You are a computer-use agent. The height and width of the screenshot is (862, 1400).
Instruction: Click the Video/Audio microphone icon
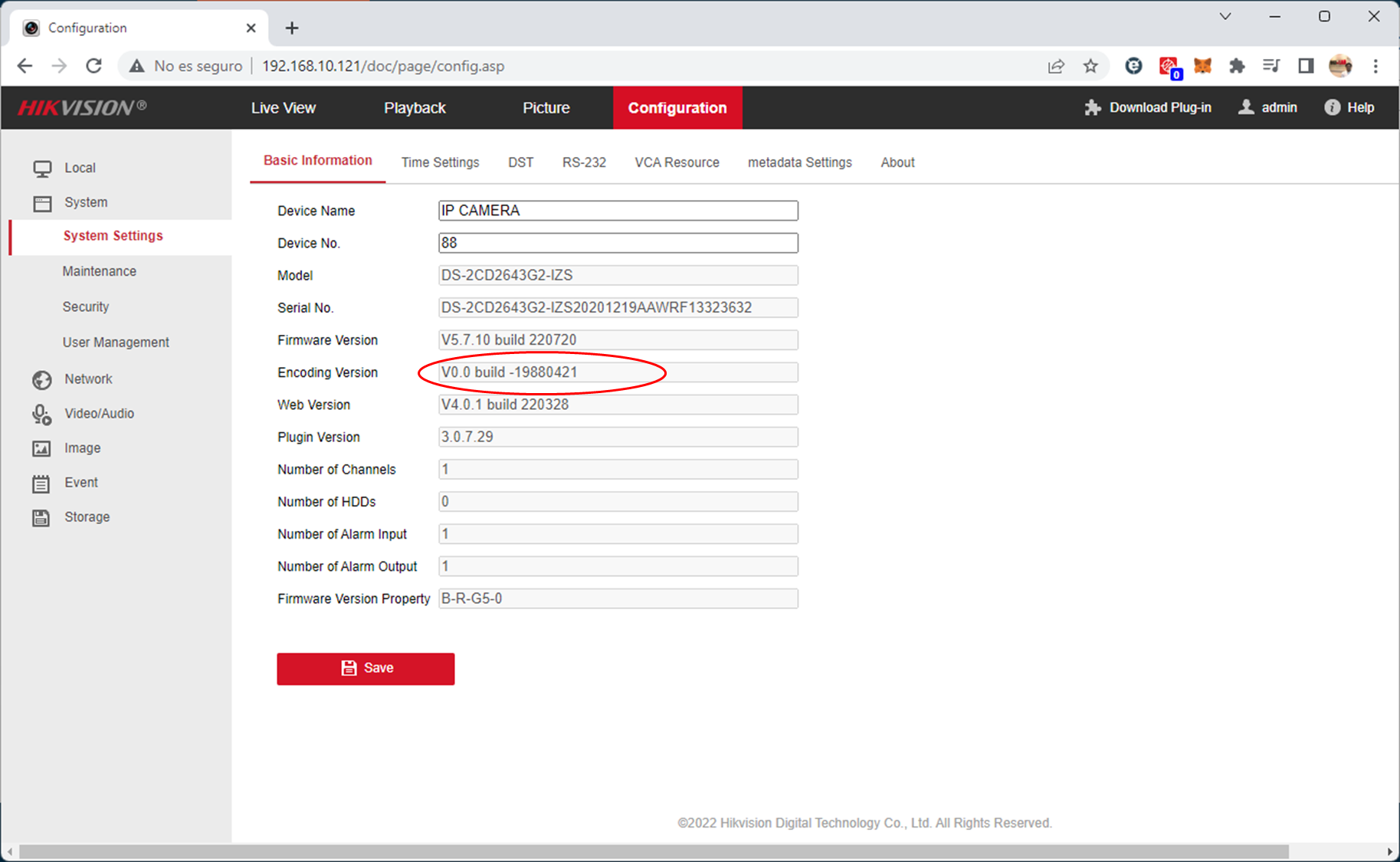pyautogui.click(x=41, y=415)
